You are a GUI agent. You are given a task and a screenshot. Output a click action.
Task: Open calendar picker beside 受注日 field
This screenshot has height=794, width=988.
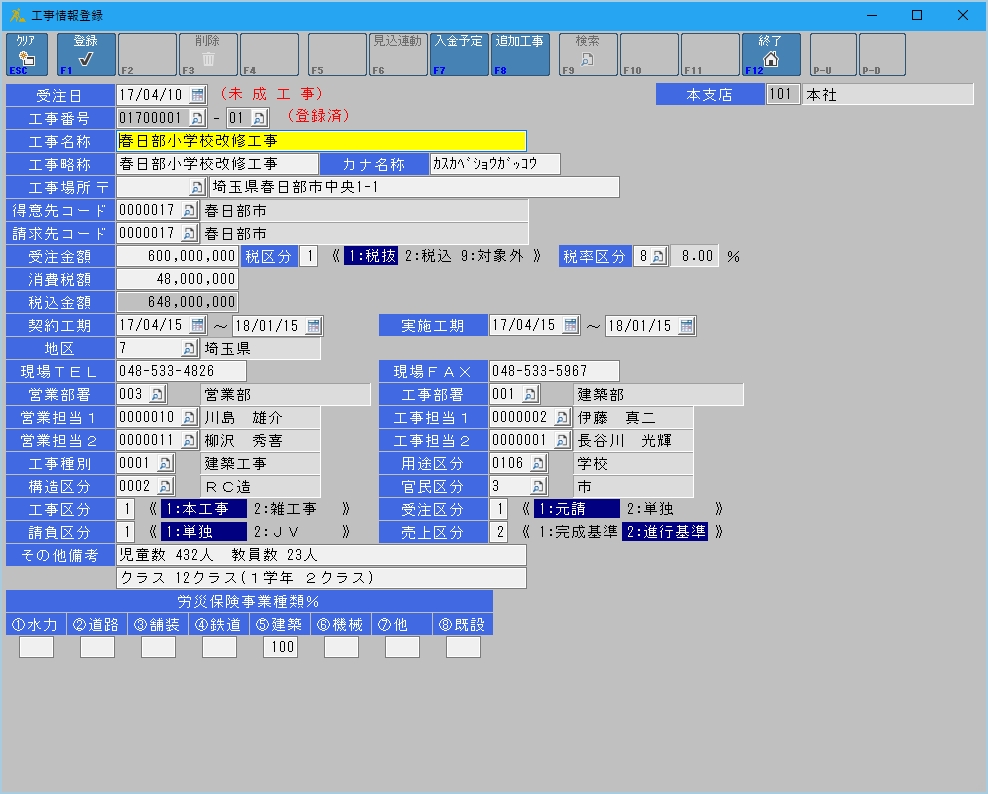click(x=197, y=95)
